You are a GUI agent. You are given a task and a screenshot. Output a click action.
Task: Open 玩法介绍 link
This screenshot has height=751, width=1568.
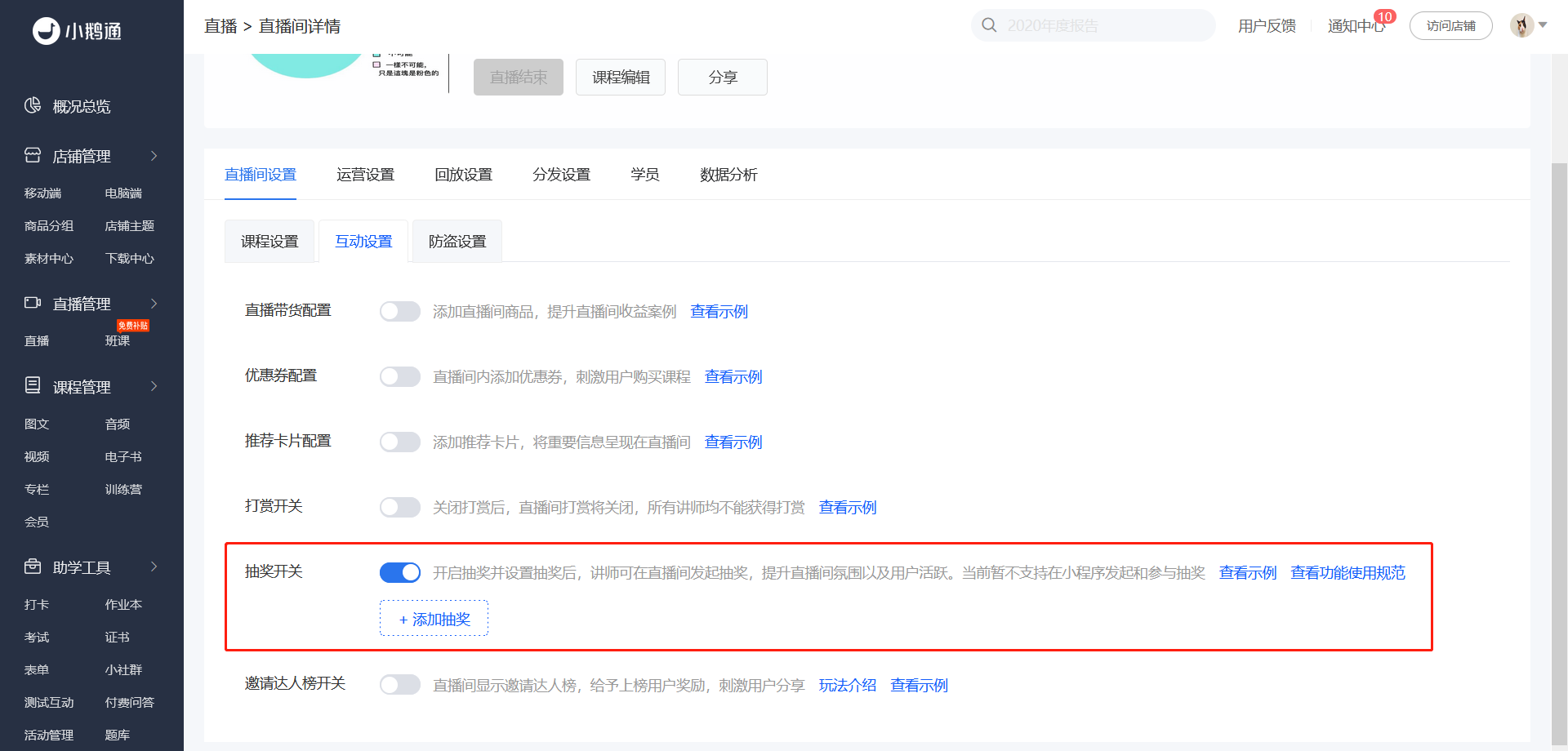[848, 686]
